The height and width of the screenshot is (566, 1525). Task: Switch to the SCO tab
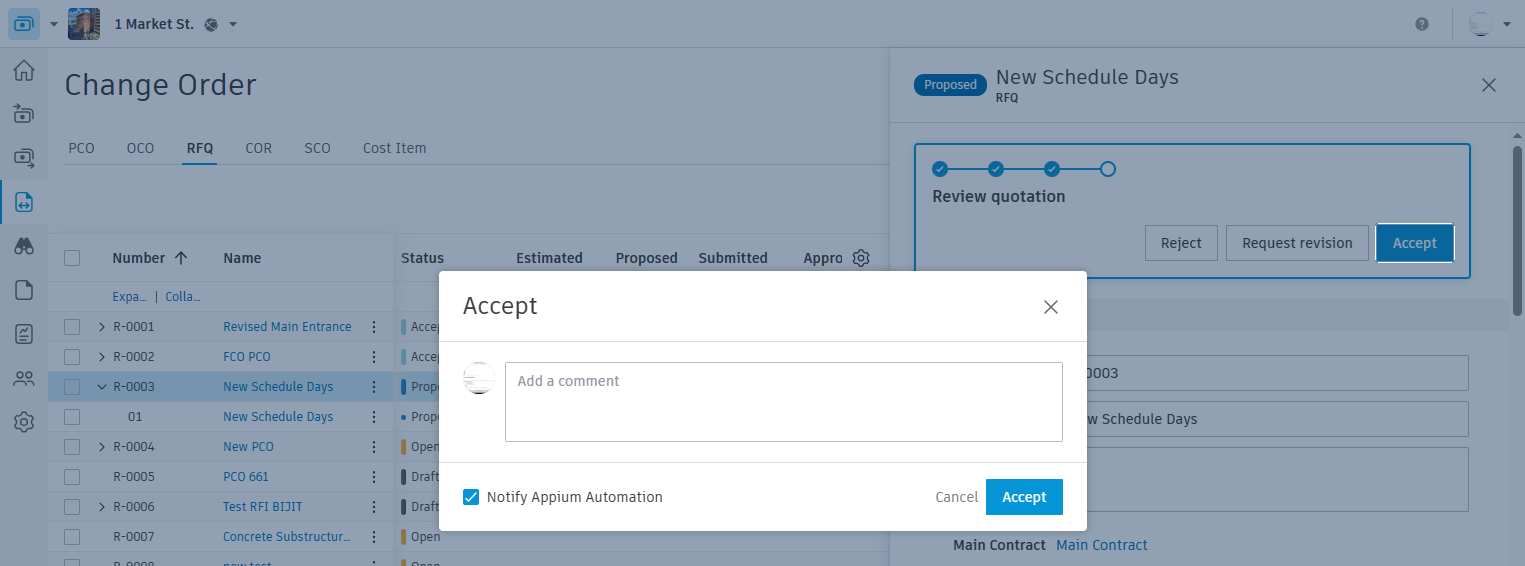(x=318, y=148)
